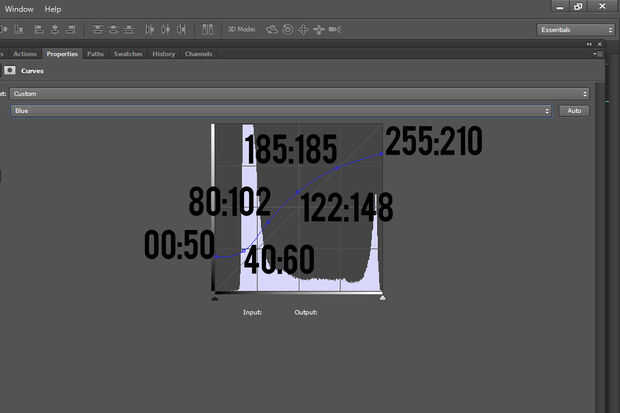Viewport: 620px width, 413px height.
Task: Click the Curves title label
Action: pos(32,71)
